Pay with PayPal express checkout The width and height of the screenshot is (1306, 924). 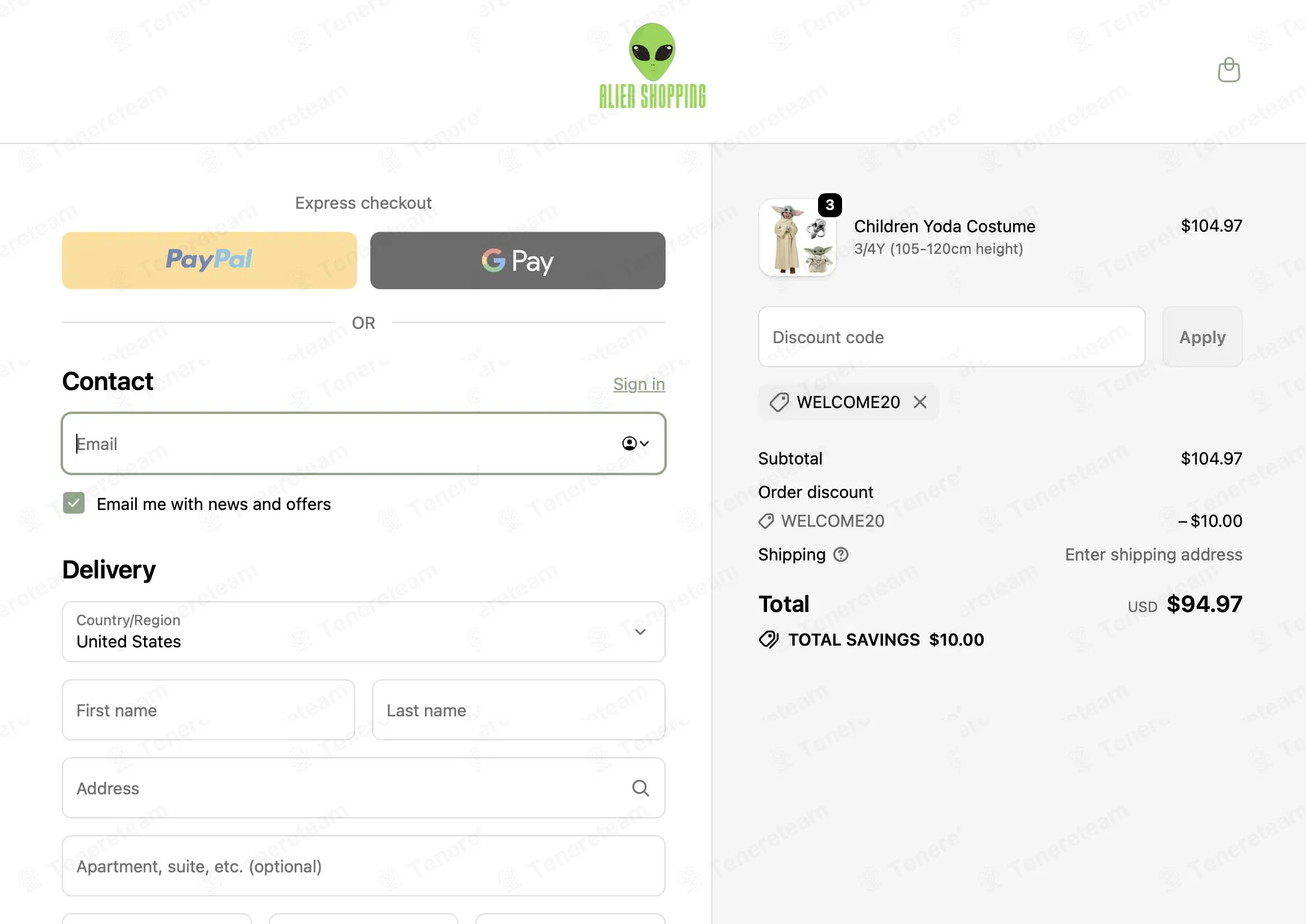pyautogui.click(x=209, y=260)
